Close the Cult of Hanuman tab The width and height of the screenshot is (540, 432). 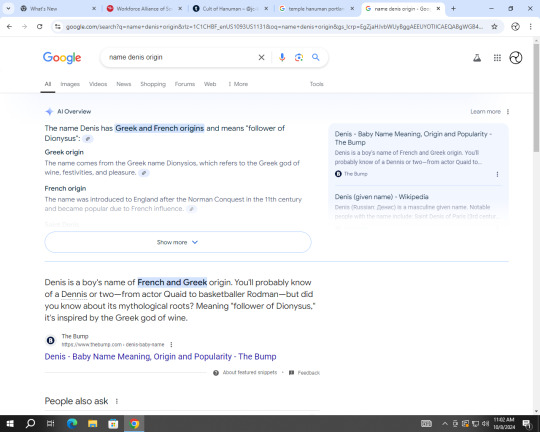point(266,9)
